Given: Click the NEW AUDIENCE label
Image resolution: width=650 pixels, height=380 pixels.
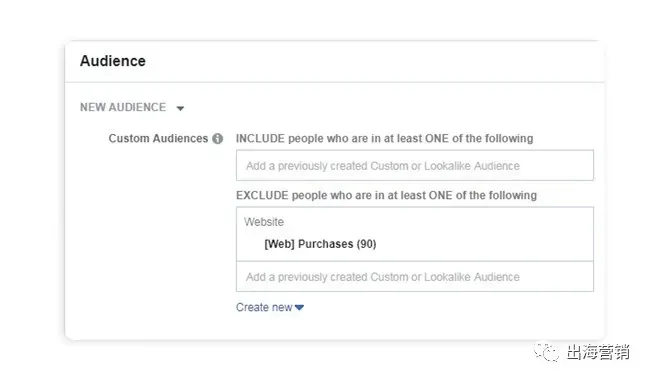Looking at the screenshot, I should (x=123, y=107).
